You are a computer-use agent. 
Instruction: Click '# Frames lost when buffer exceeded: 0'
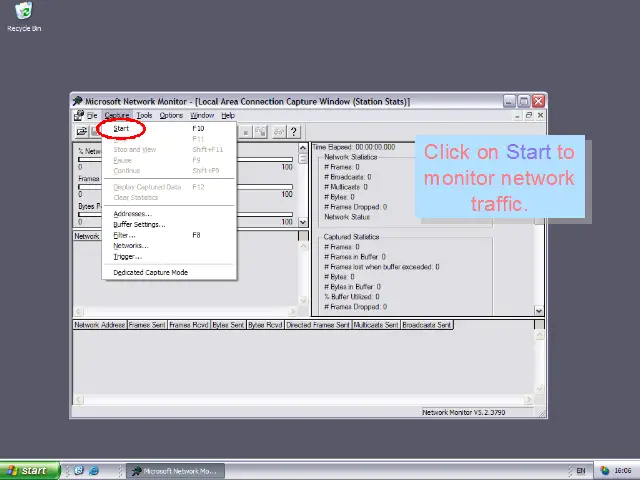pos(382,267)
